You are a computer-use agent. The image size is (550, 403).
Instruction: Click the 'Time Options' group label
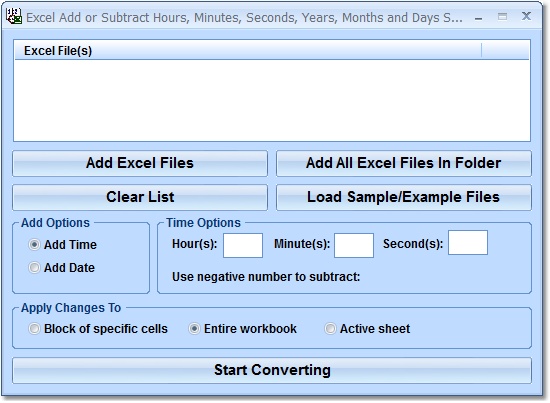(x=203, y=223)
